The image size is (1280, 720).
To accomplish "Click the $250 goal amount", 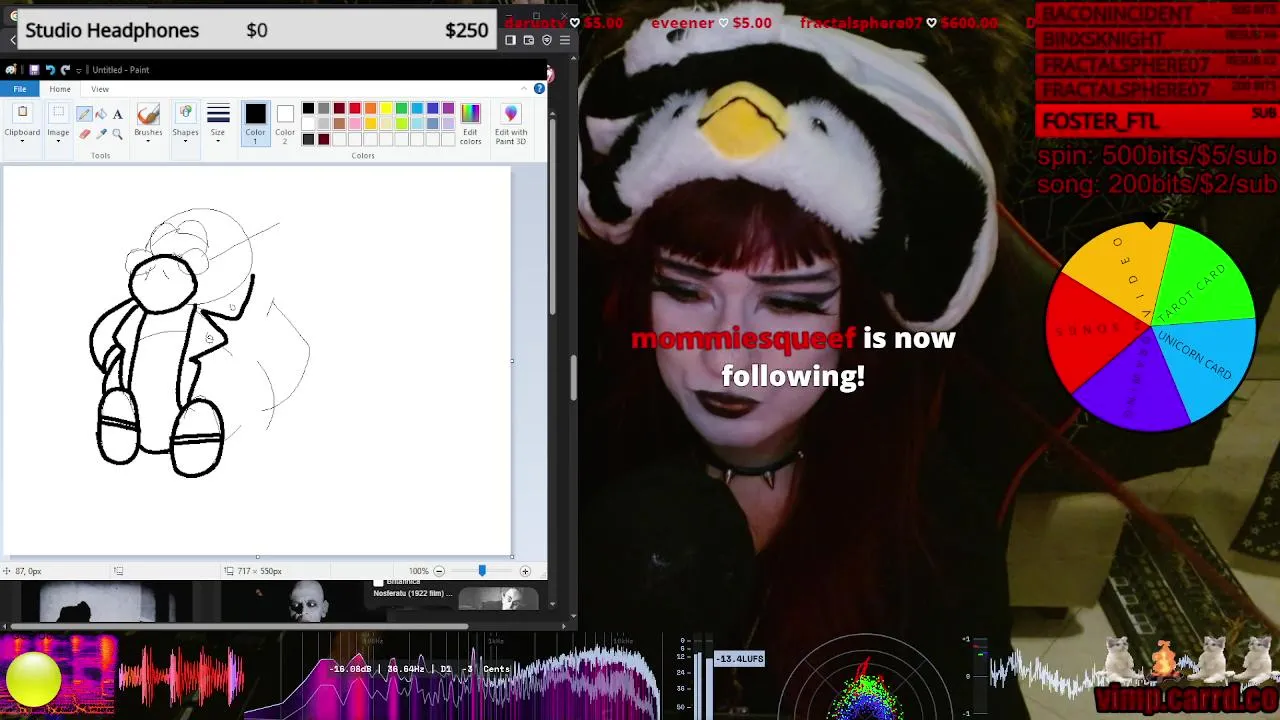I will [466, 30].
